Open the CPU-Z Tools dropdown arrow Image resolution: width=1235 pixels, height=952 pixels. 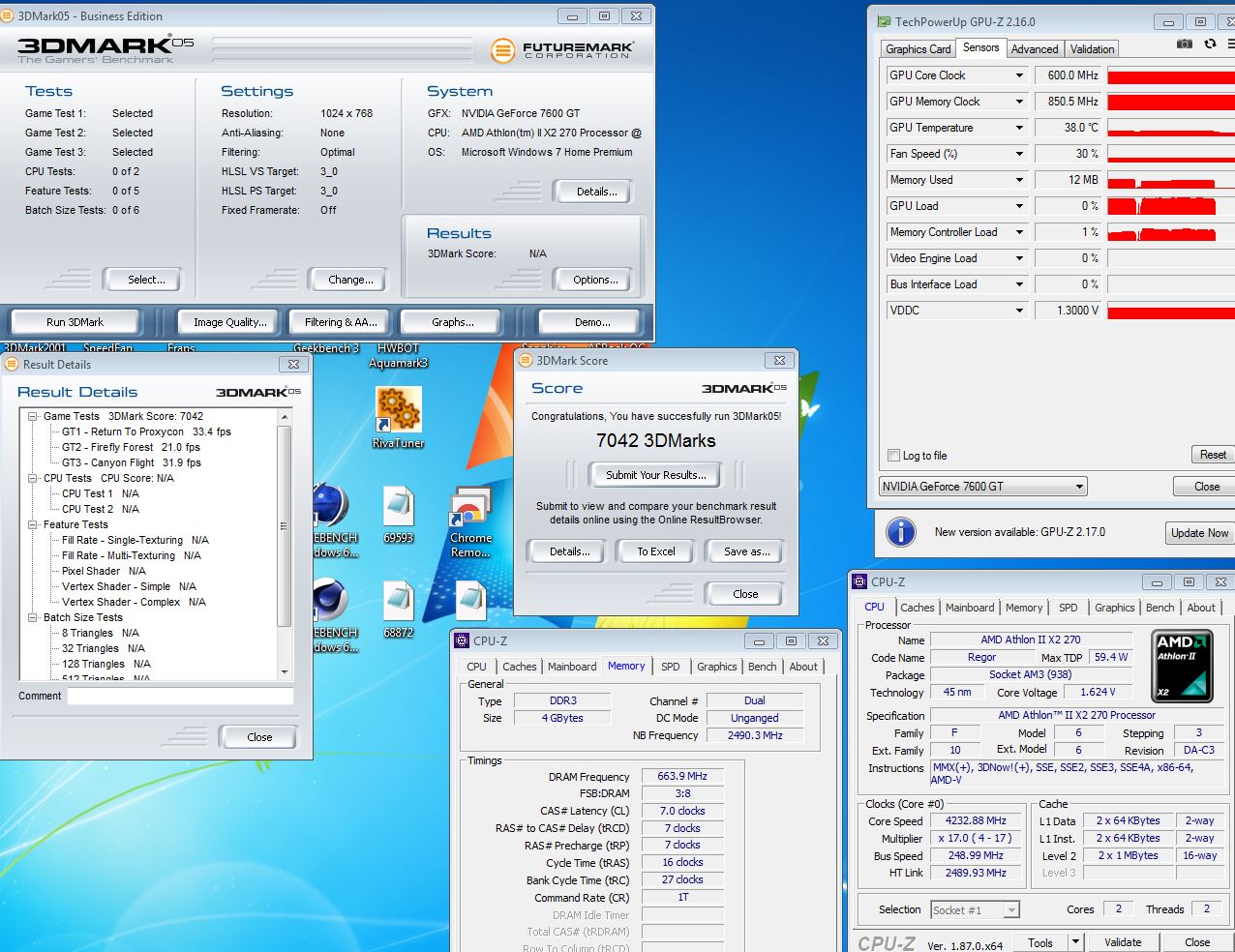point(1074,941)
